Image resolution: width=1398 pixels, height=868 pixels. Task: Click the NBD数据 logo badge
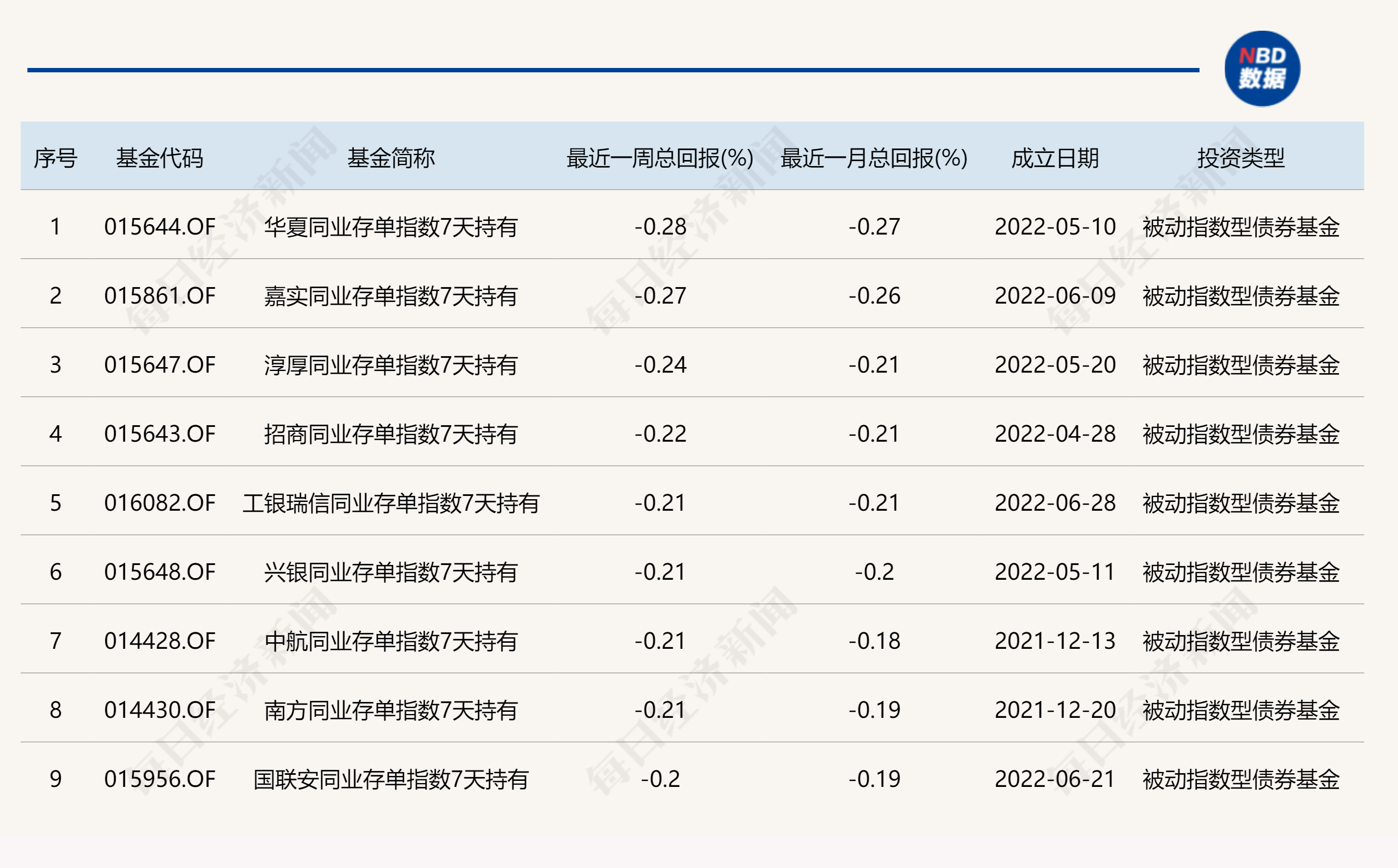(x=1262, y=68)
